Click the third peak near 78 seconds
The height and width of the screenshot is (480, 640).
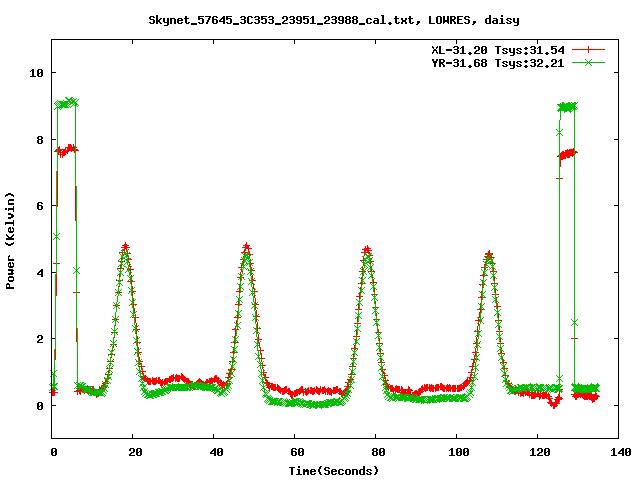(x=367, y=250)
